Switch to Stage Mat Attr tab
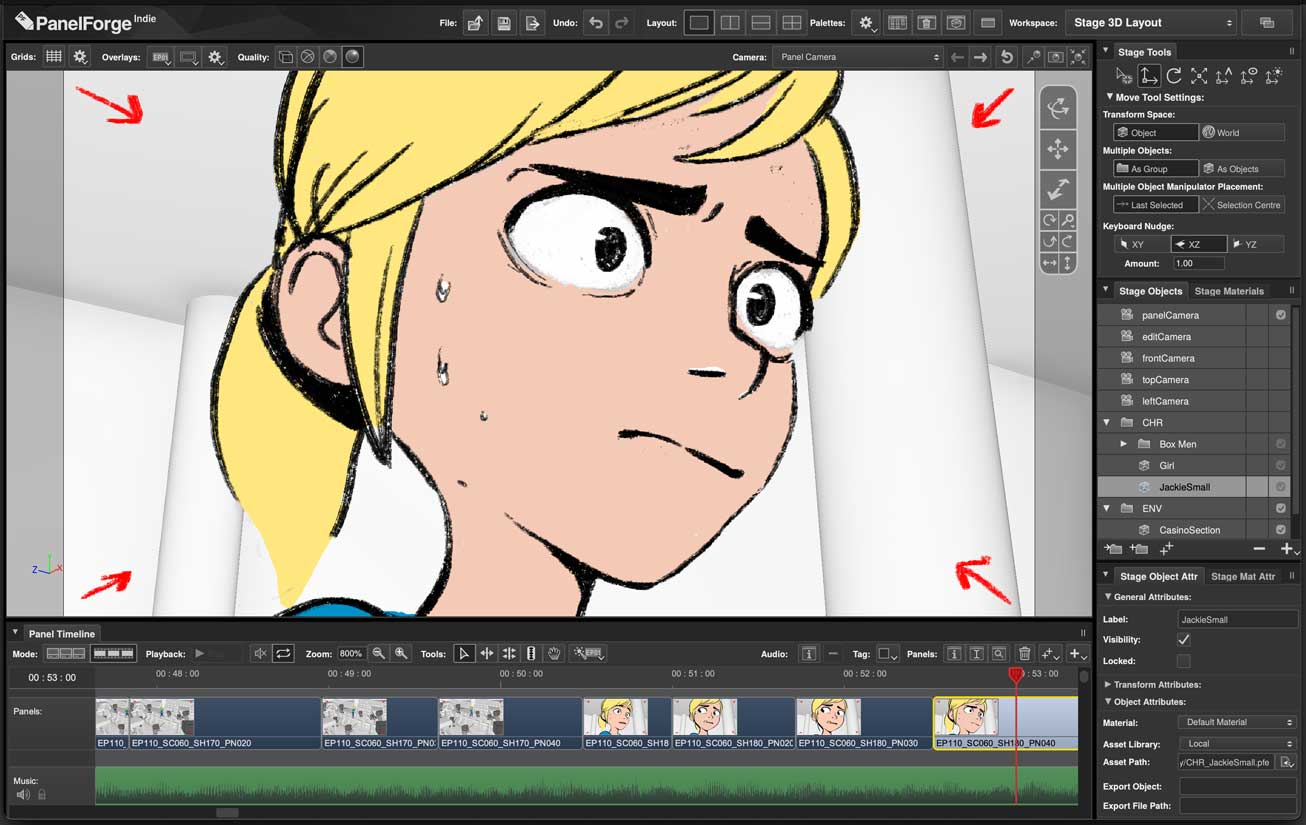This screenshot has width=1306, height=825. click(1243, 576)
